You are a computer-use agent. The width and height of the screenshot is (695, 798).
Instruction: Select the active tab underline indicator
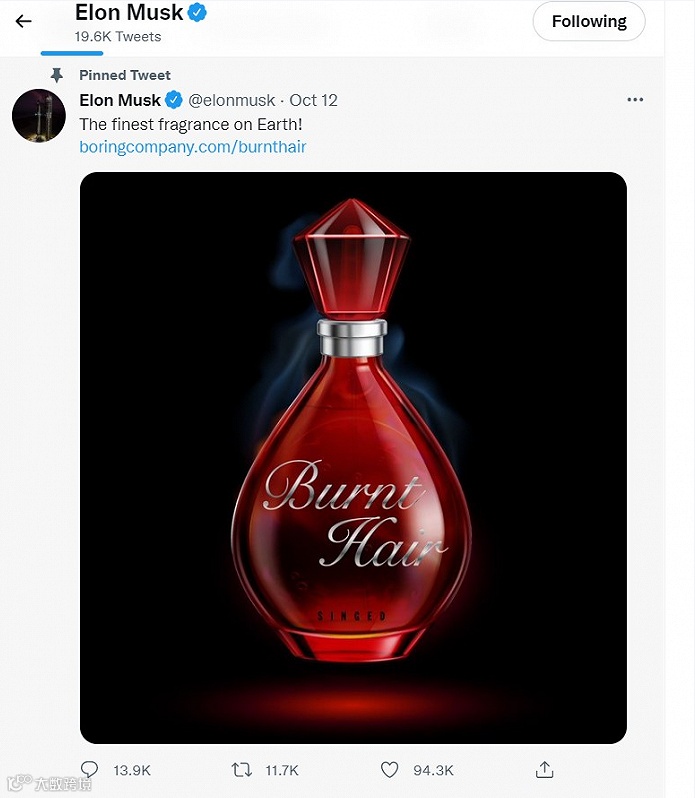coord(72,53)
